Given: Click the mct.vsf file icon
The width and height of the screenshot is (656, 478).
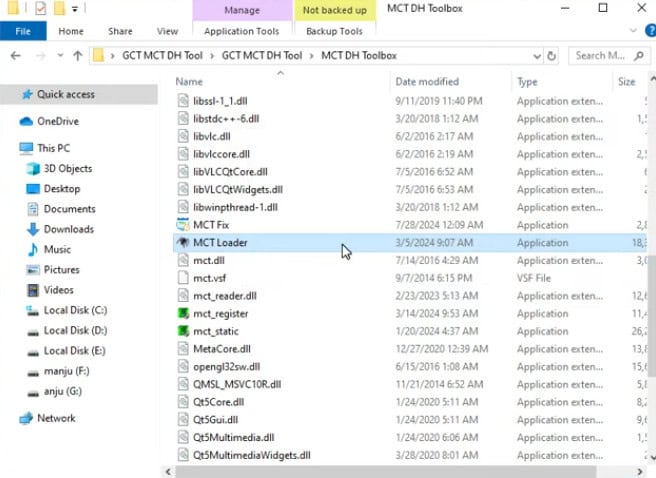Looking at the screenshot, I should coord(183,278).
